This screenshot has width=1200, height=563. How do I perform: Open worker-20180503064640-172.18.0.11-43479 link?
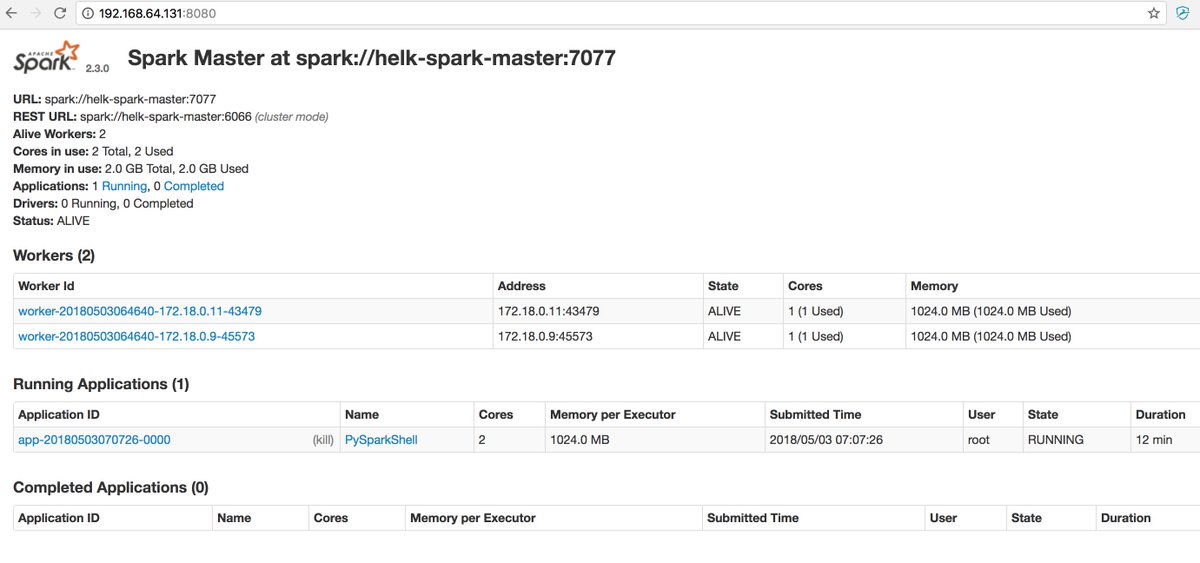pyautogui.click(x=140, y=311)
